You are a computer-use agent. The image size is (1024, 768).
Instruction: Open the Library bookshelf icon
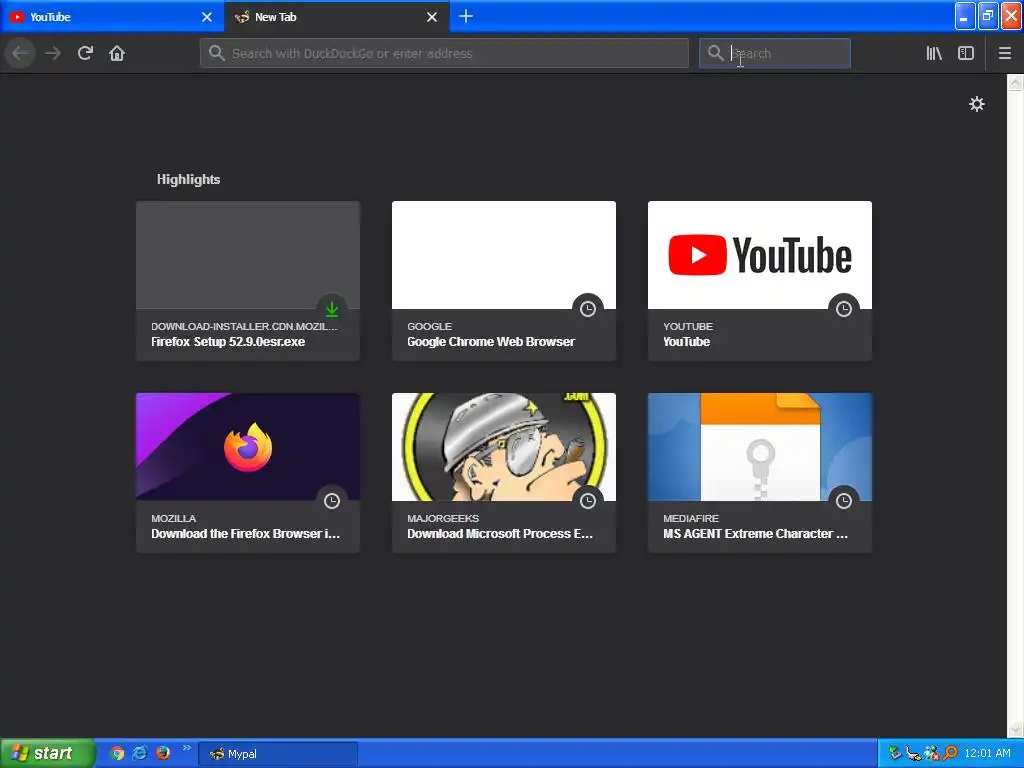click(x=934, y=53)
